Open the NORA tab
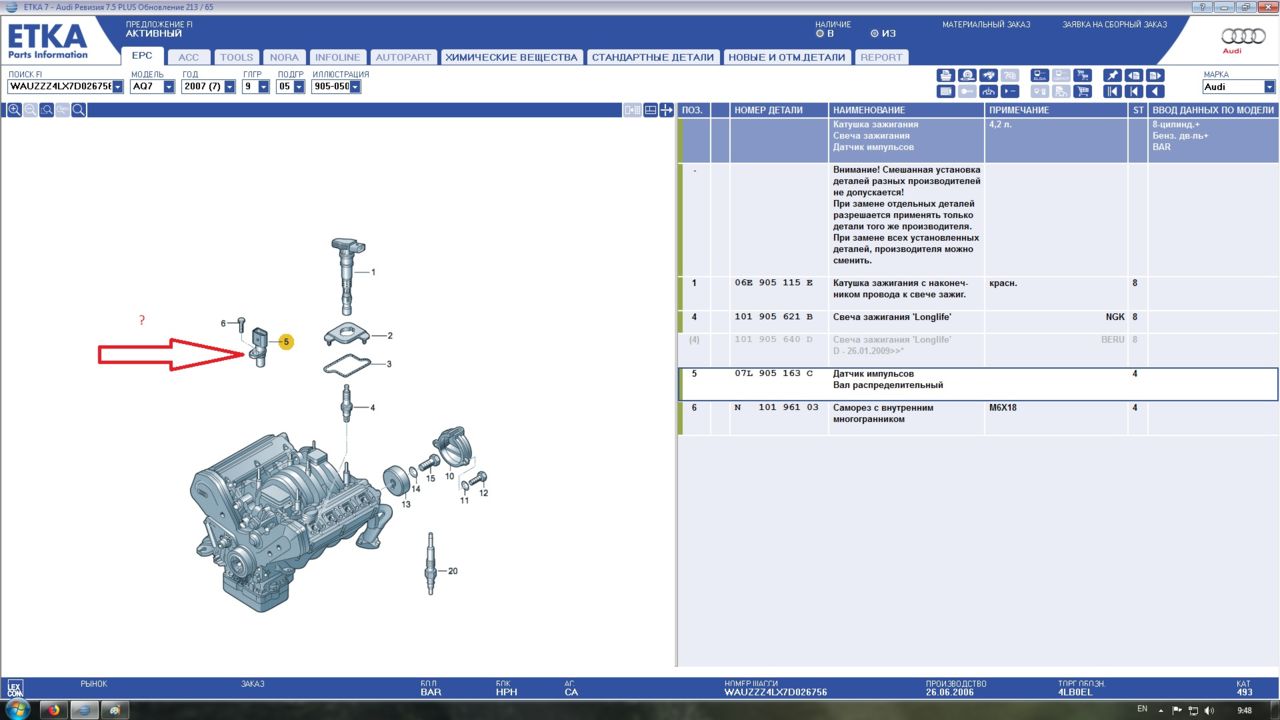1280x720 pixels. 285,57
